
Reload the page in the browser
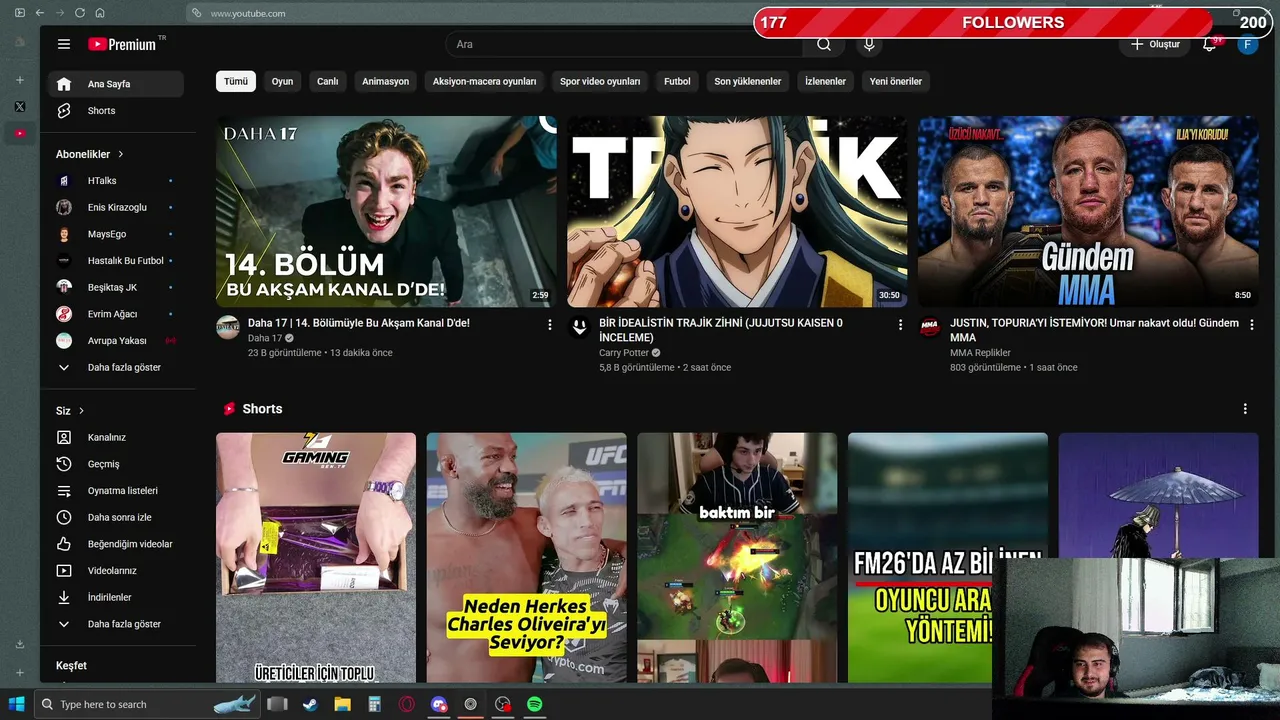click(80, 13)
